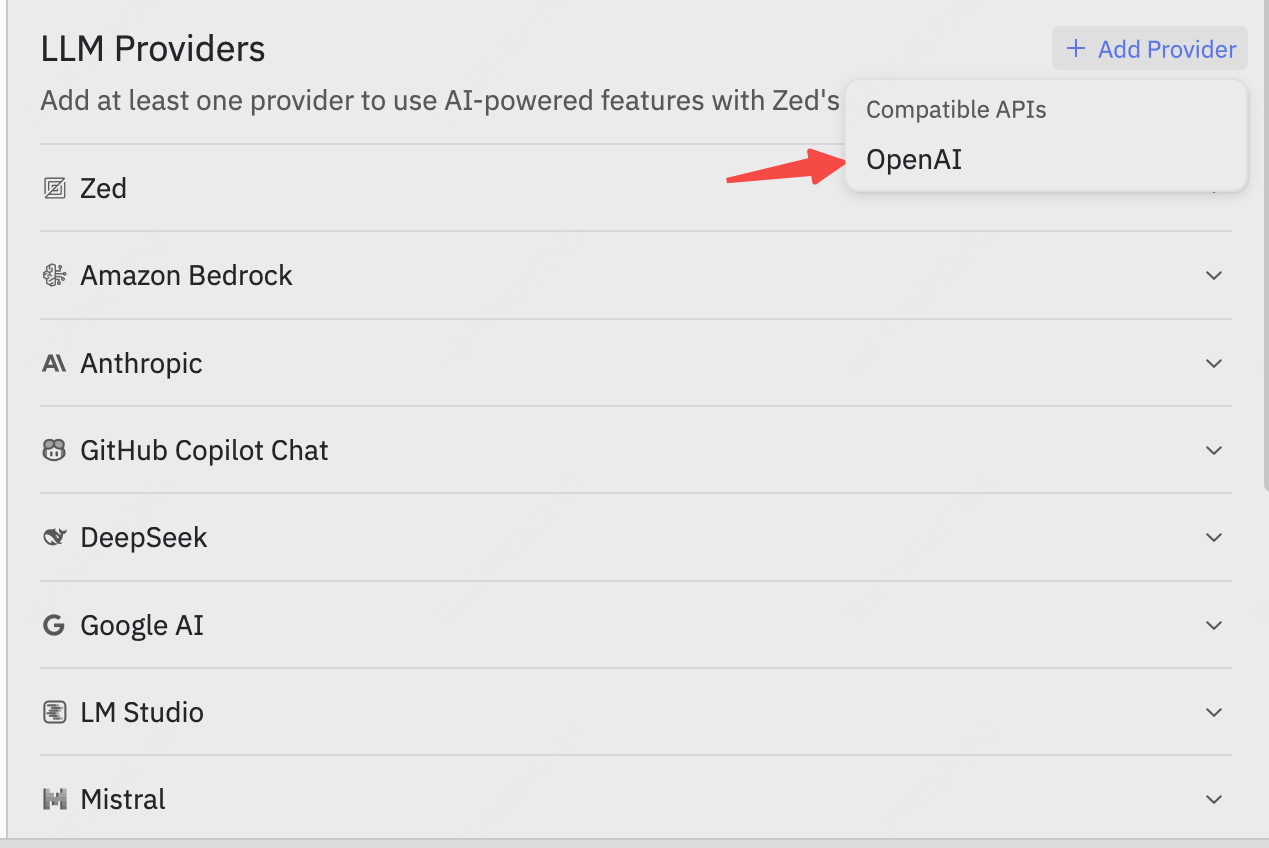1269x848 pixels.
Task: Expand the Amazon Bedrock provider chevron
Action: click(x=1214, y=275)
